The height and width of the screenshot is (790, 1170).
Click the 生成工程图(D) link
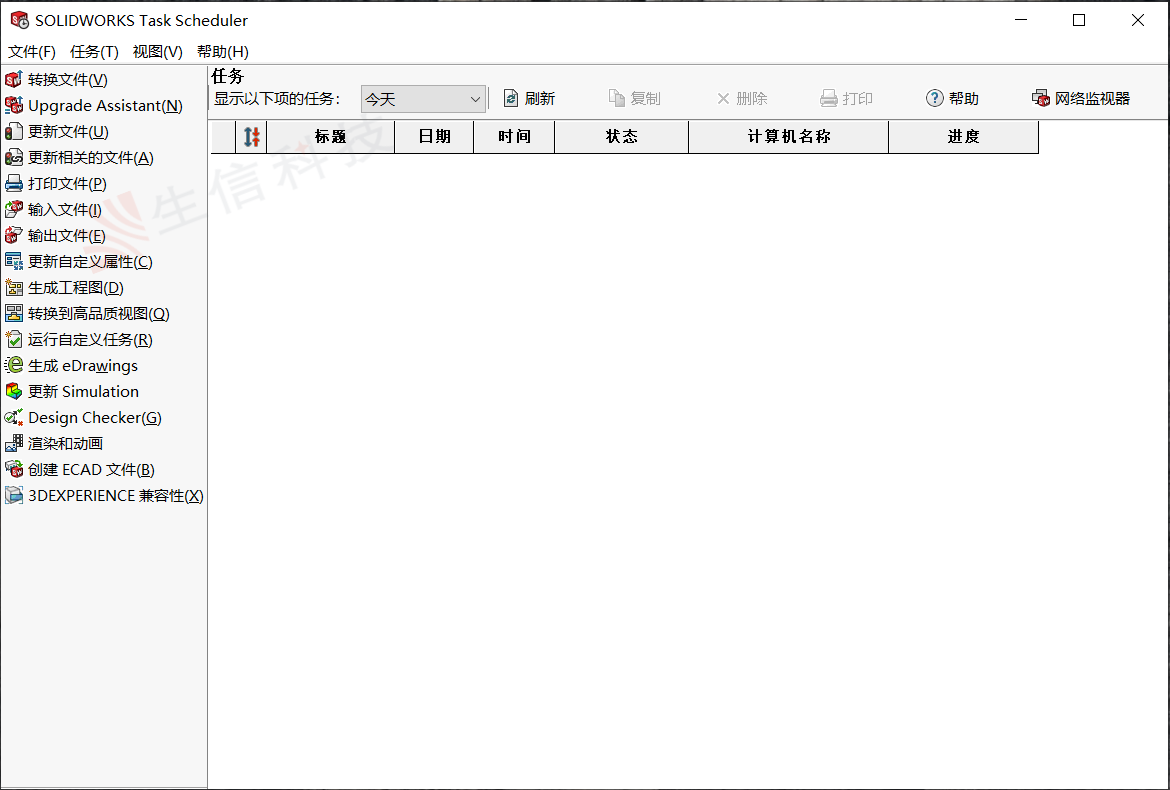pos(75,288)
